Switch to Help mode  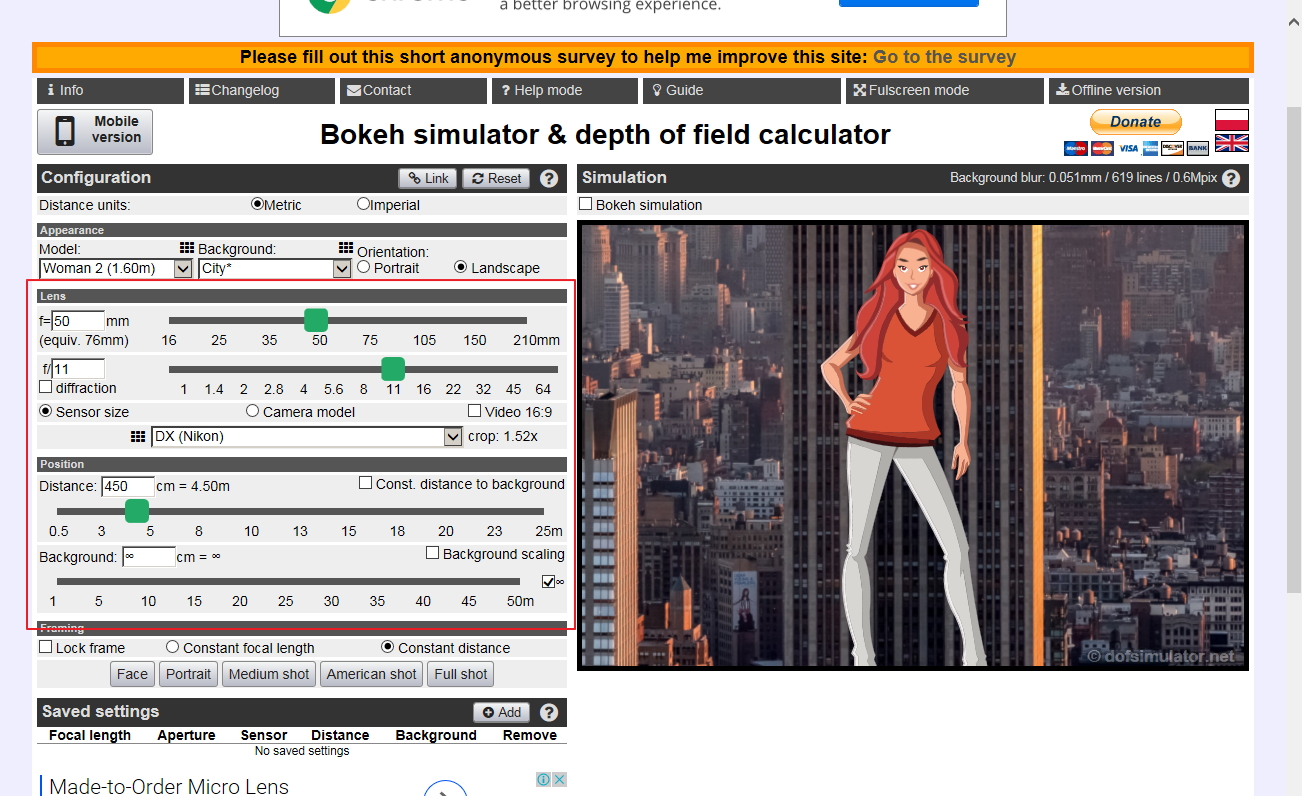click(564, 90)
